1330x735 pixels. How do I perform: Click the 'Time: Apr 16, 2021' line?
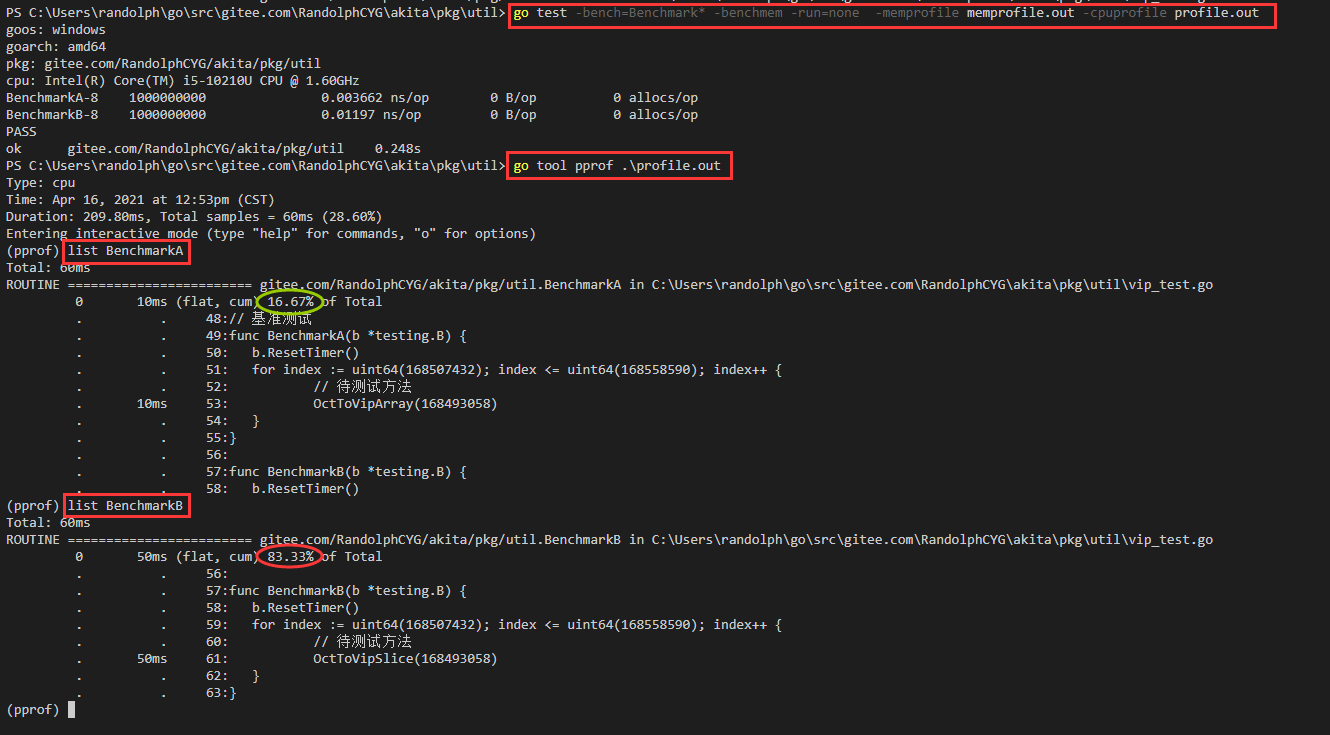tap(140, 200)
